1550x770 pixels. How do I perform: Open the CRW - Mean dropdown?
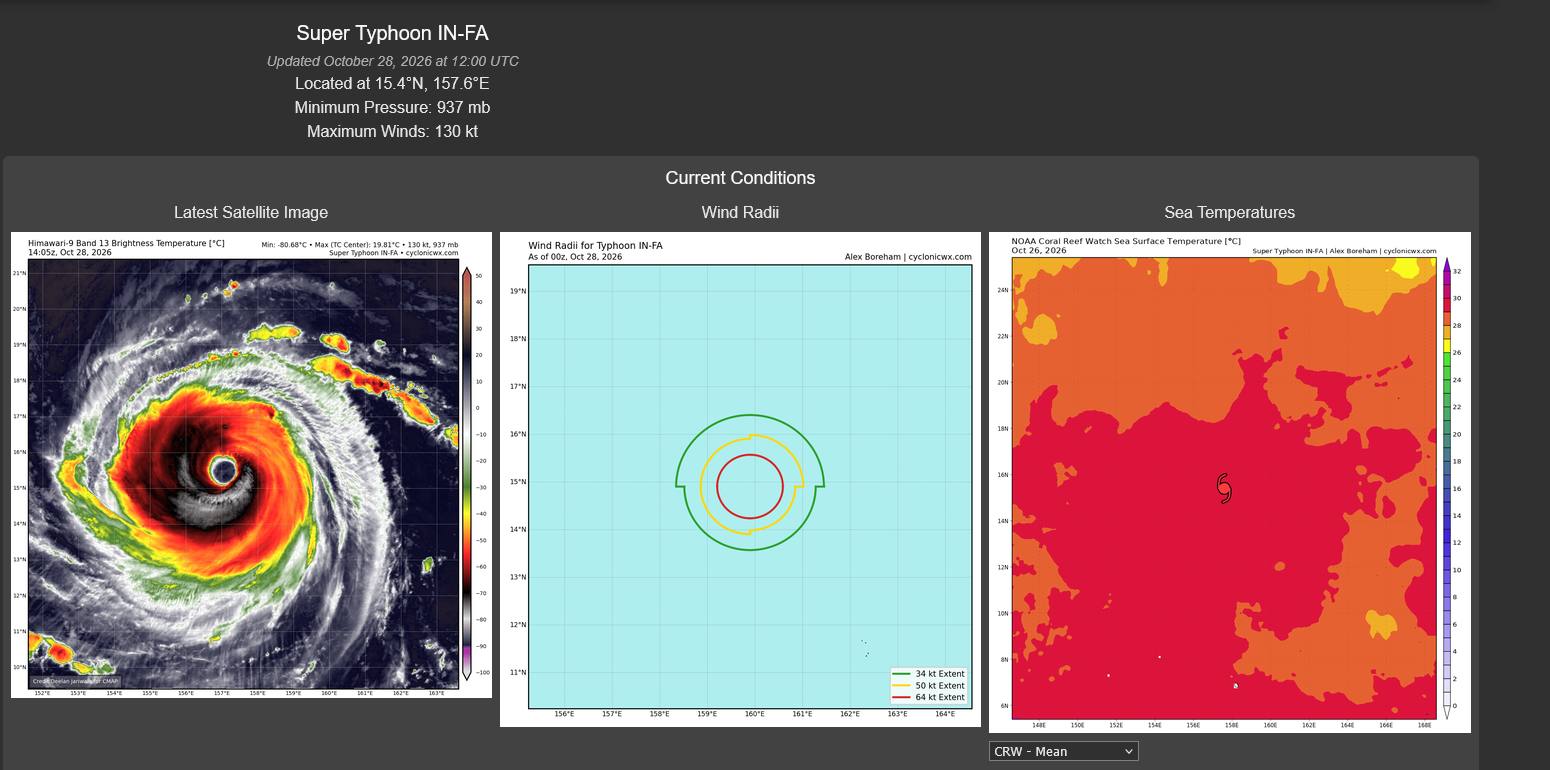point(1064,751)
